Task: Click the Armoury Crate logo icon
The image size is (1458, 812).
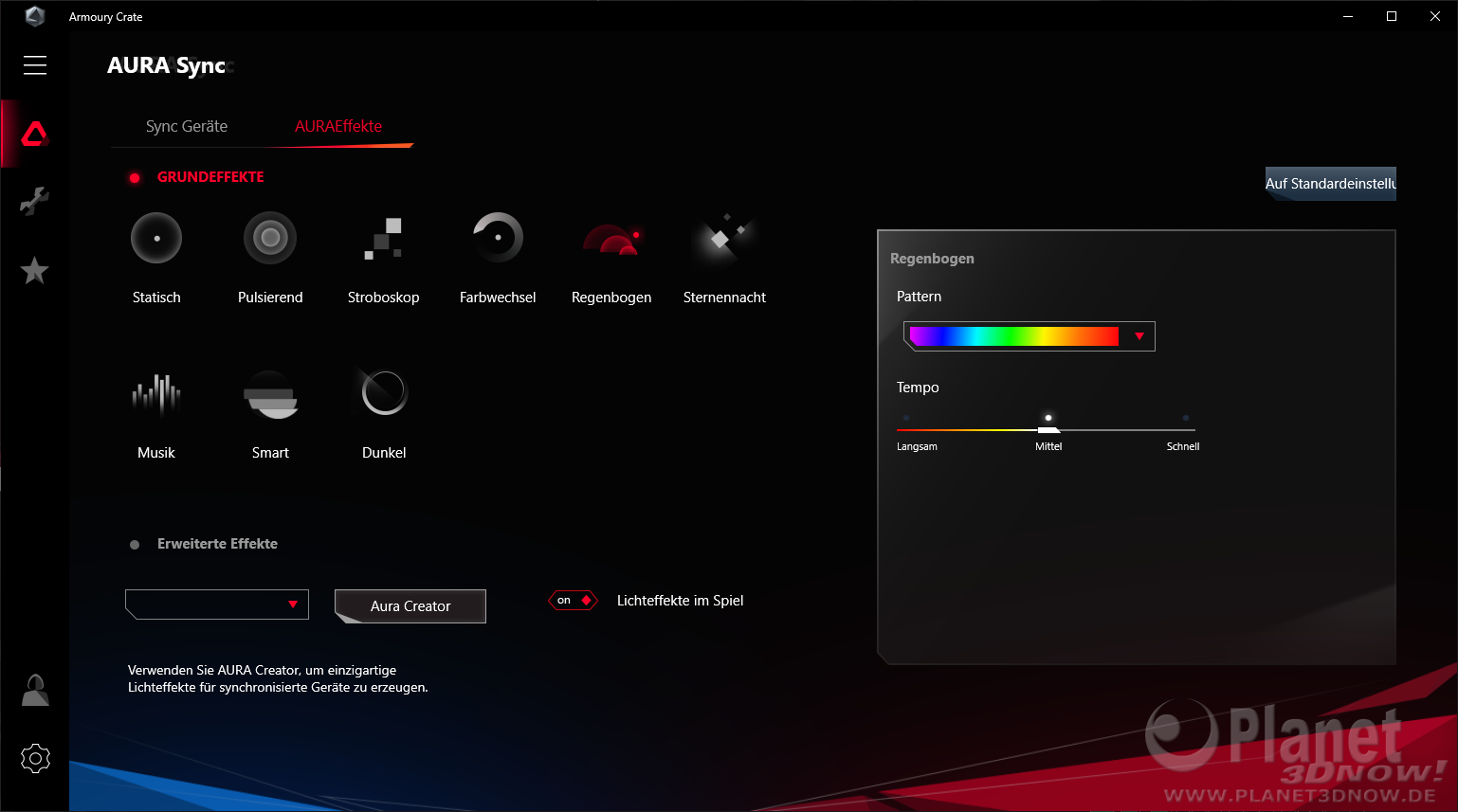Action: coord(35,16)
